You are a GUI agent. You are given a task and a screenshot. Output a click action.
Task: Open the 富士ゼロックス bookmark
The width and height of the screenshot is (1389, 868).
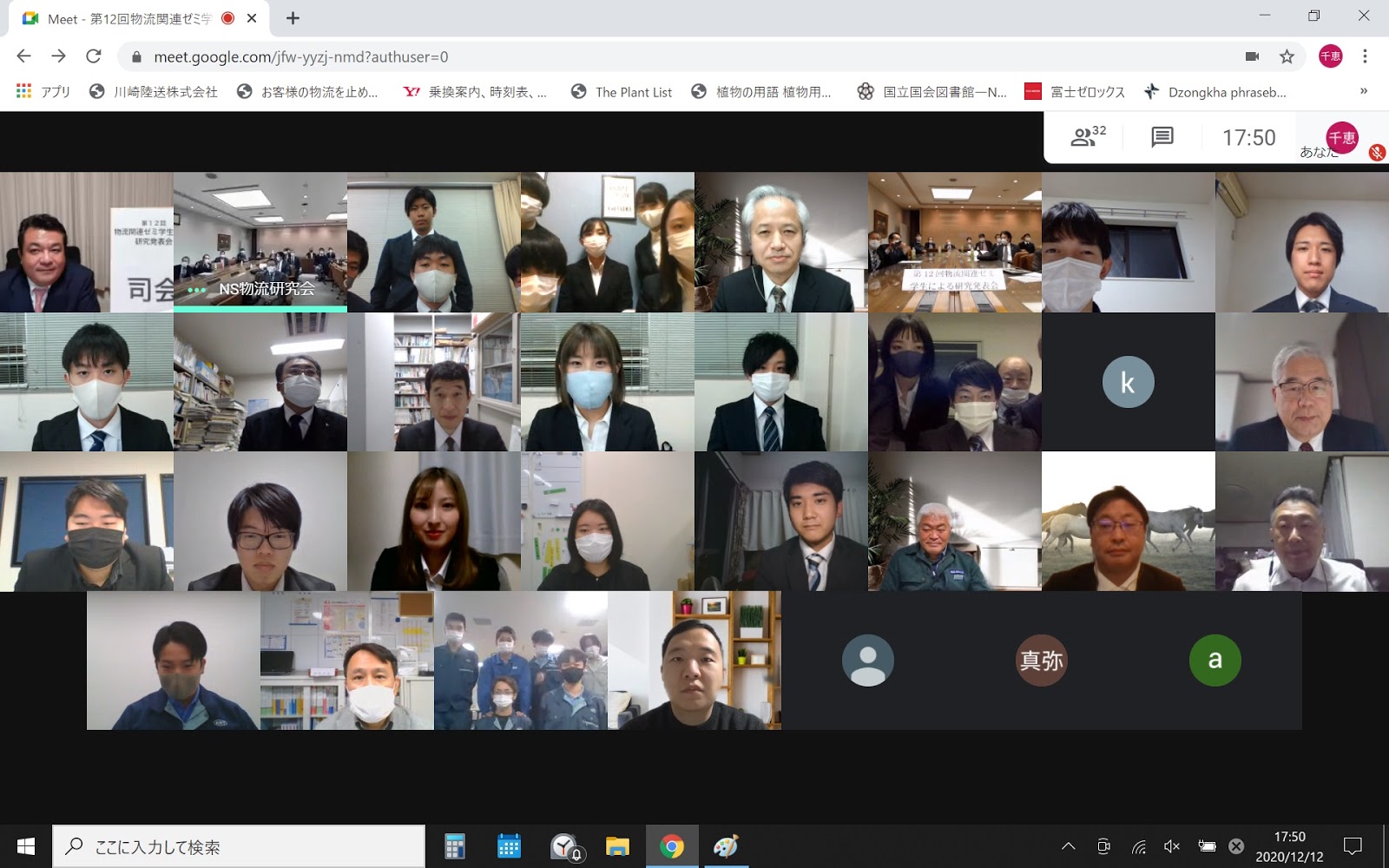[x=1075, y=91]
